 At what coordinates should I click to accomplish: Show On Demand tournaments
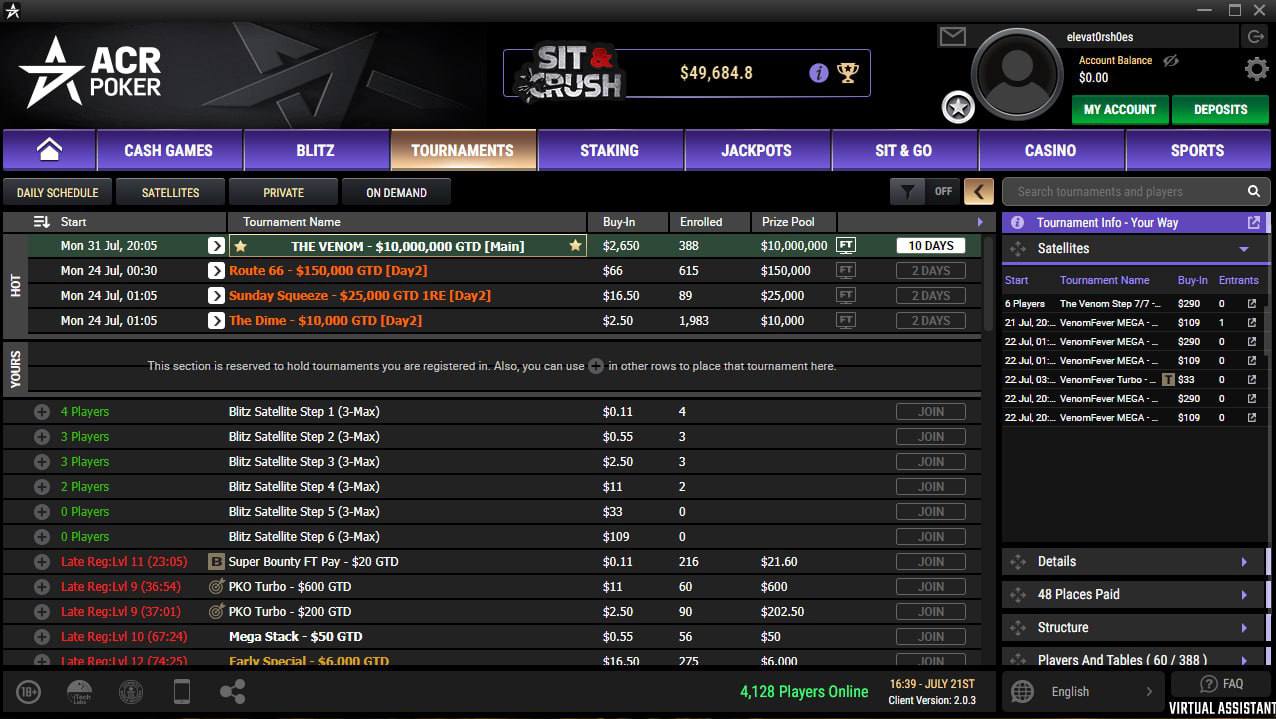(396, 192)
